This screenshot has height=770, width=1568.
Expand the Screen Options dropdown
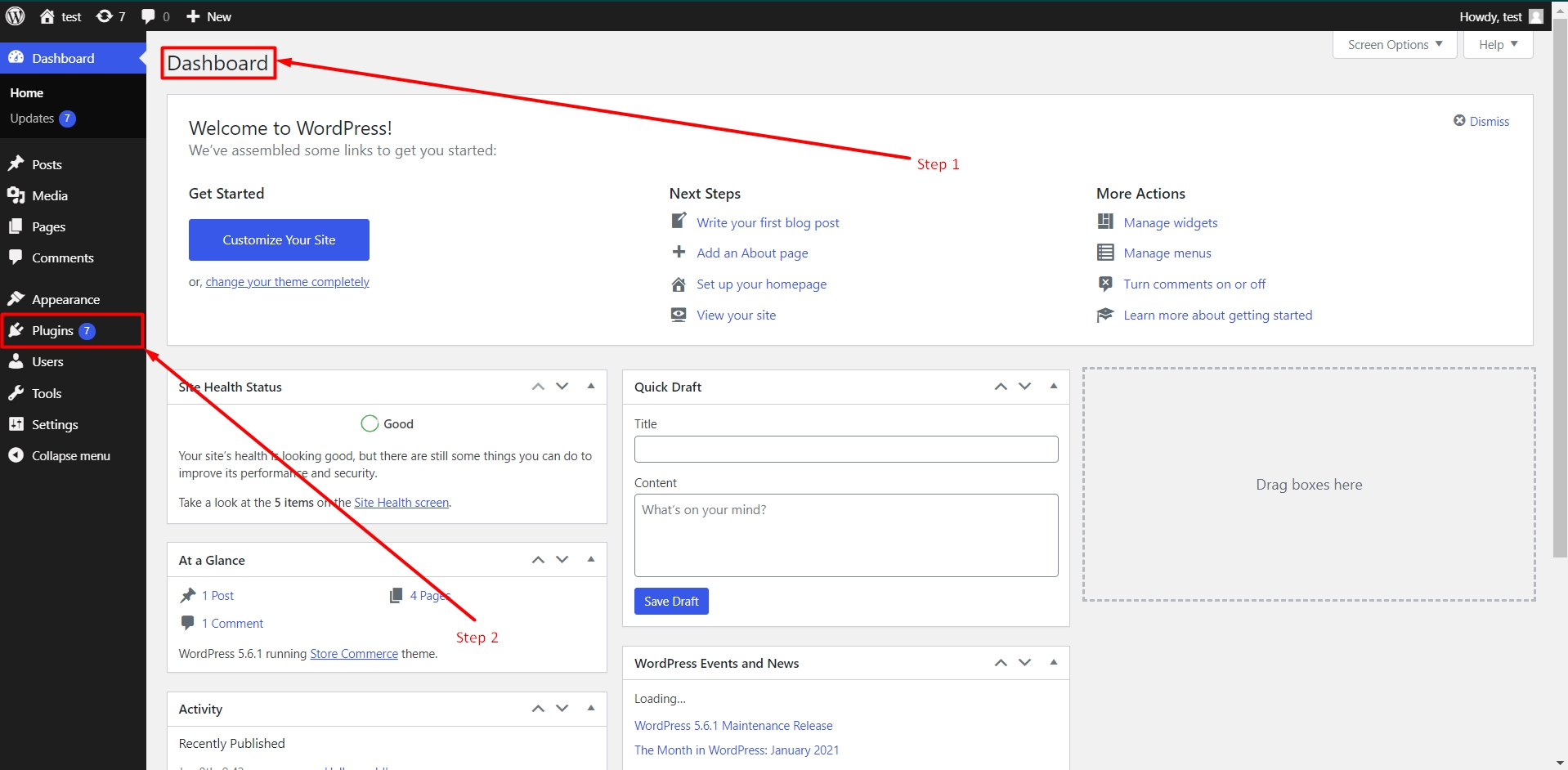tap(1395, 45)
